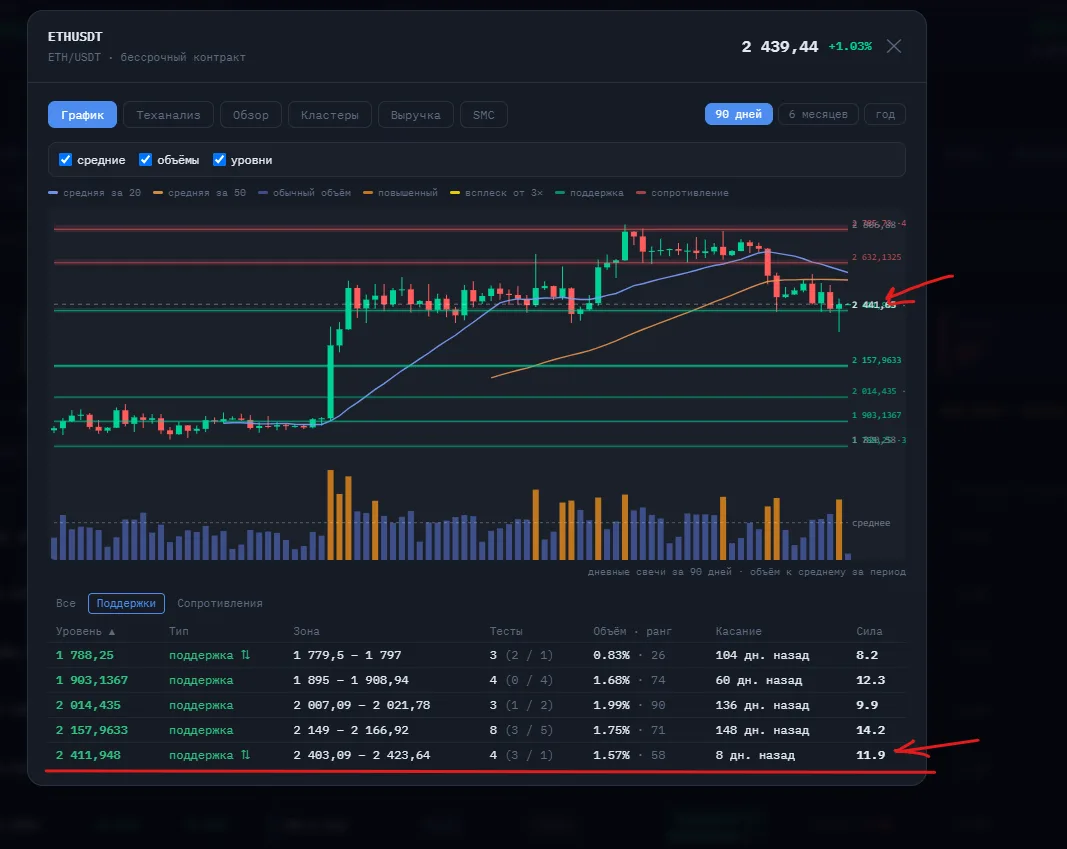Show the Выручка tab
This screenshot has width=1067, height=849.
[x=415, y=115]
